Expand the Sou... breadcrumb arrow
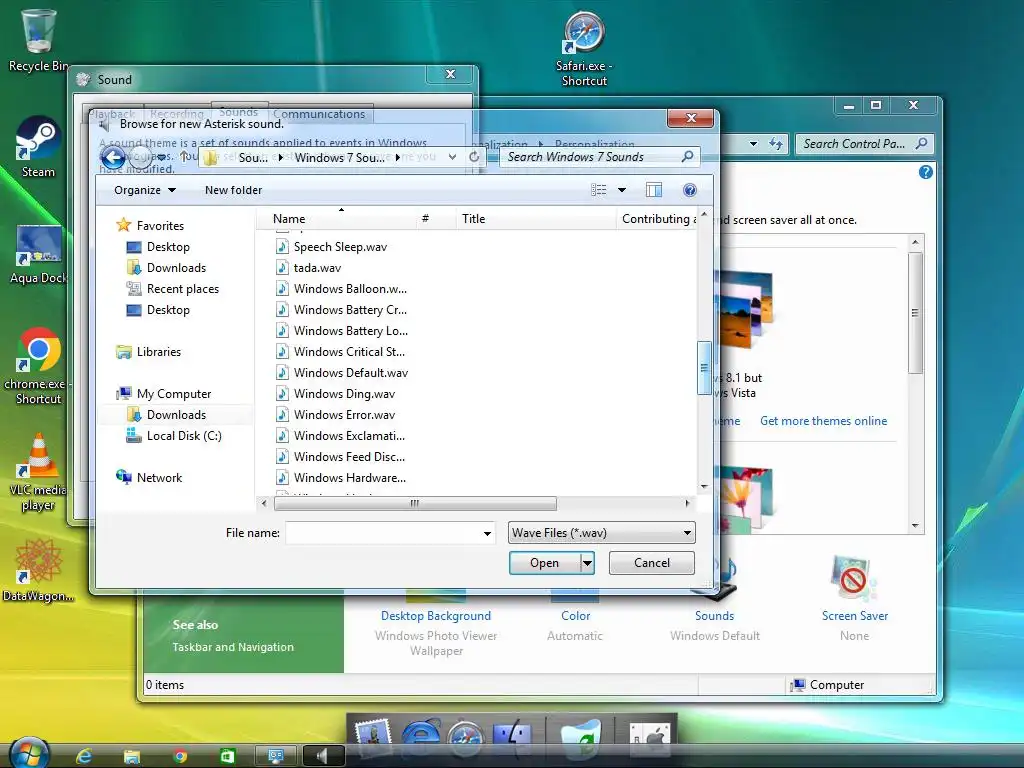Screen dimensions: 1024x768 point(281,157)
